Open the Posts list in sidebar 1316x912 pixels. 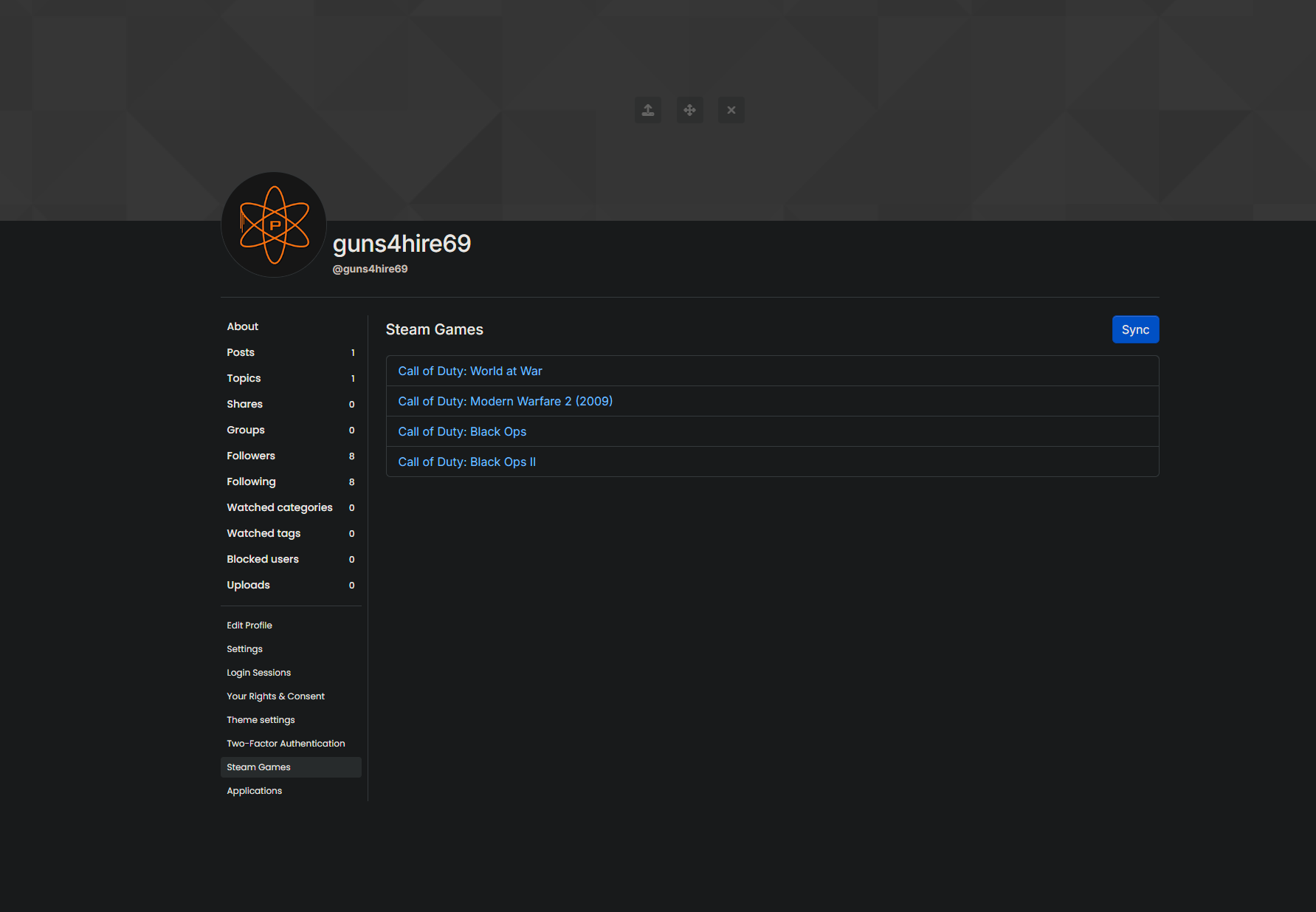tap(241, 352)
